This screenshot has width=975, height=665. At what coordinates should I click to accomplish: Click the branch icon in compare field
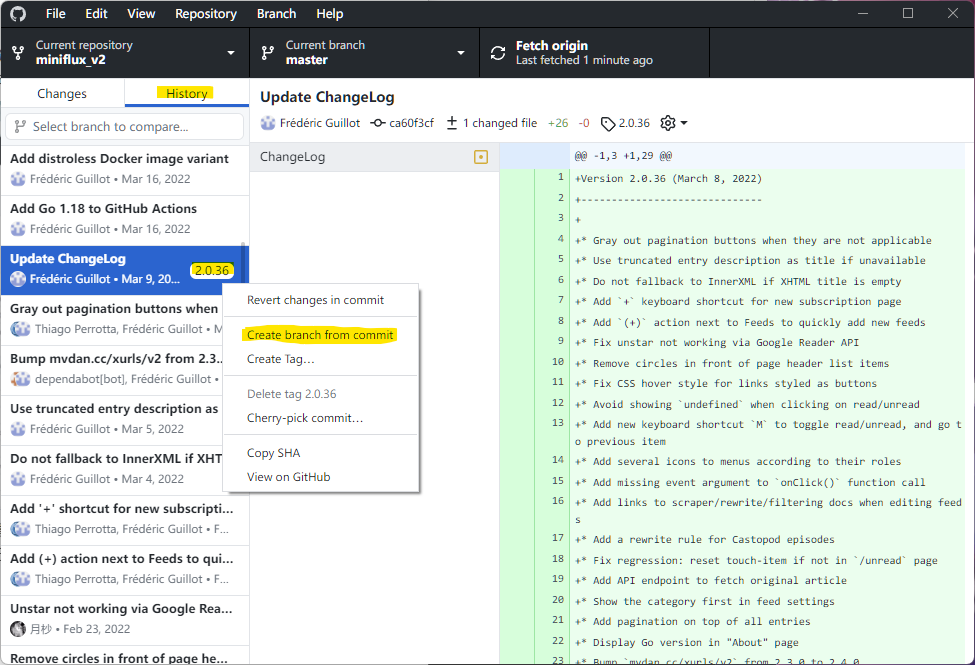[x=20, y=126]
